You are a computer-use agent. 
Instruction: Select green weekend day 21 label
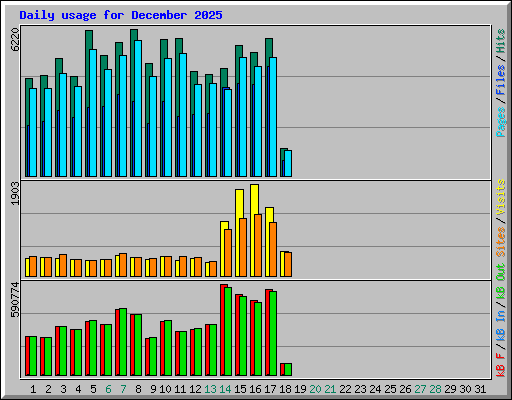tap(330, 389)
